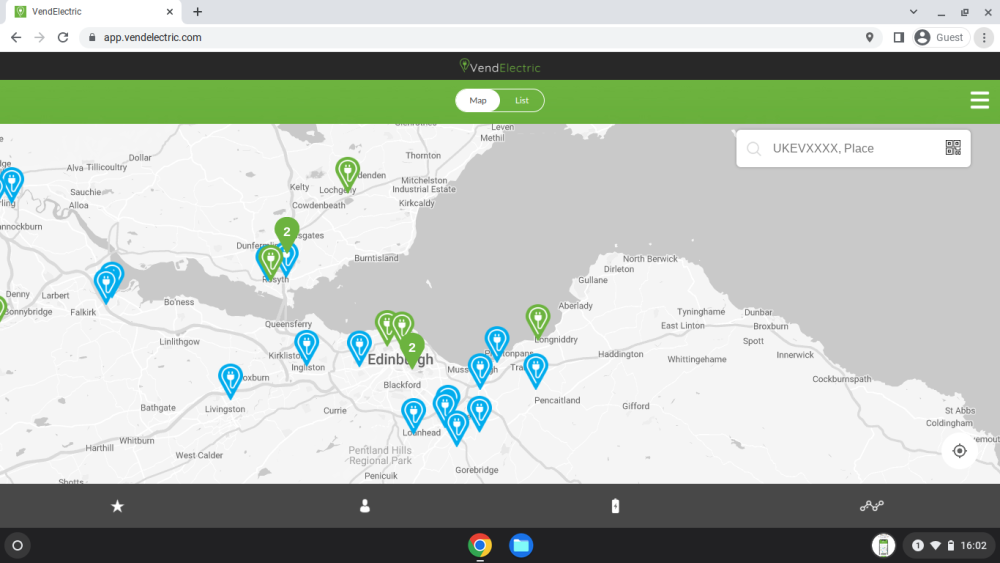Open ChromeOS launcher button

pyautogui.click(x=18, y=545)
